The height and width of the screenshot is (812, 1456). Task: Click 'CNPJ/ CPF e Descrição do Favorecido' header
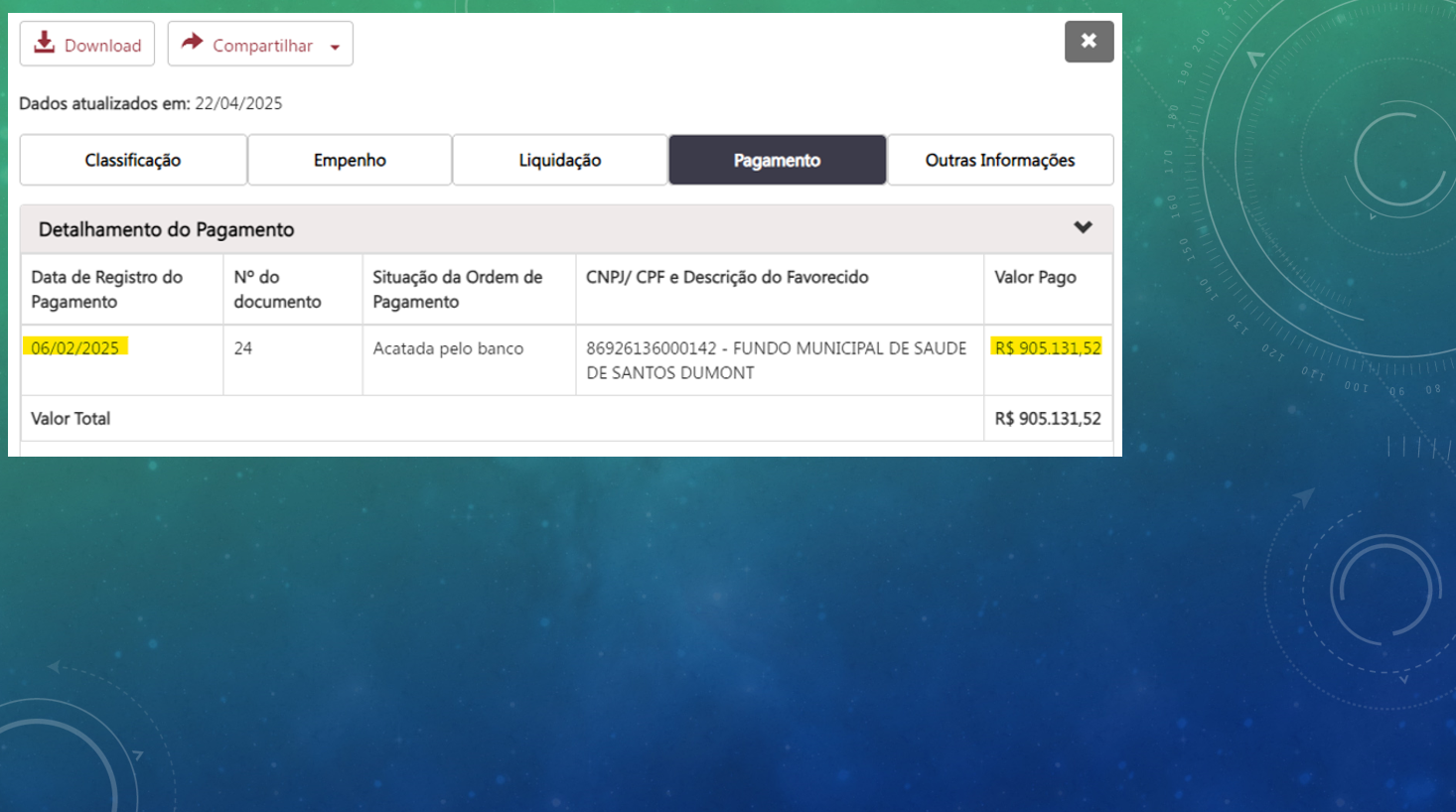coord(780,289)
